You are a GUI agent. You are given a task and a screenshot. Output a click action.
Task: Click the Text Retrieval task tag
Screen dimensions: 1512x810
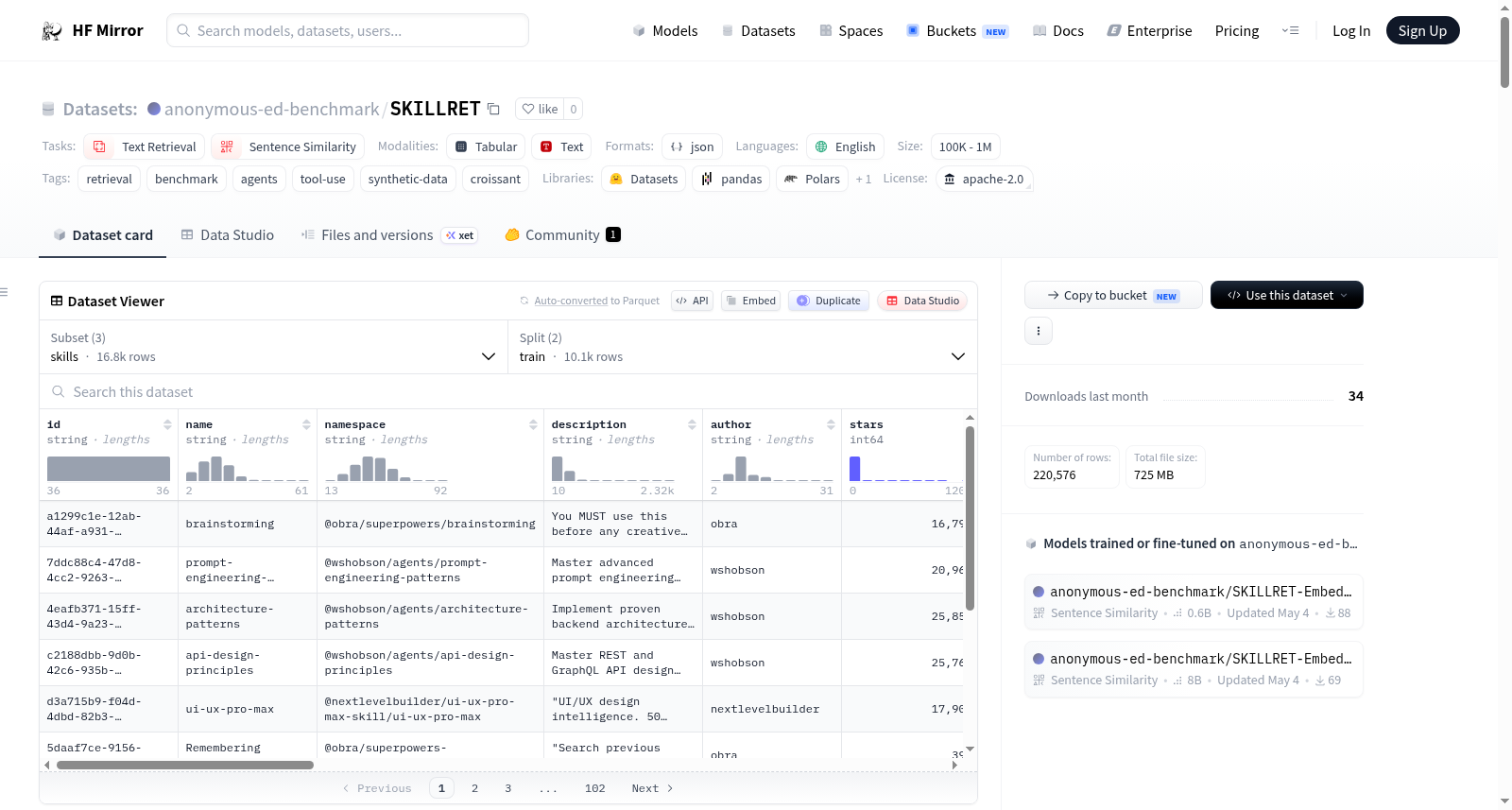[x=145, y=146]
